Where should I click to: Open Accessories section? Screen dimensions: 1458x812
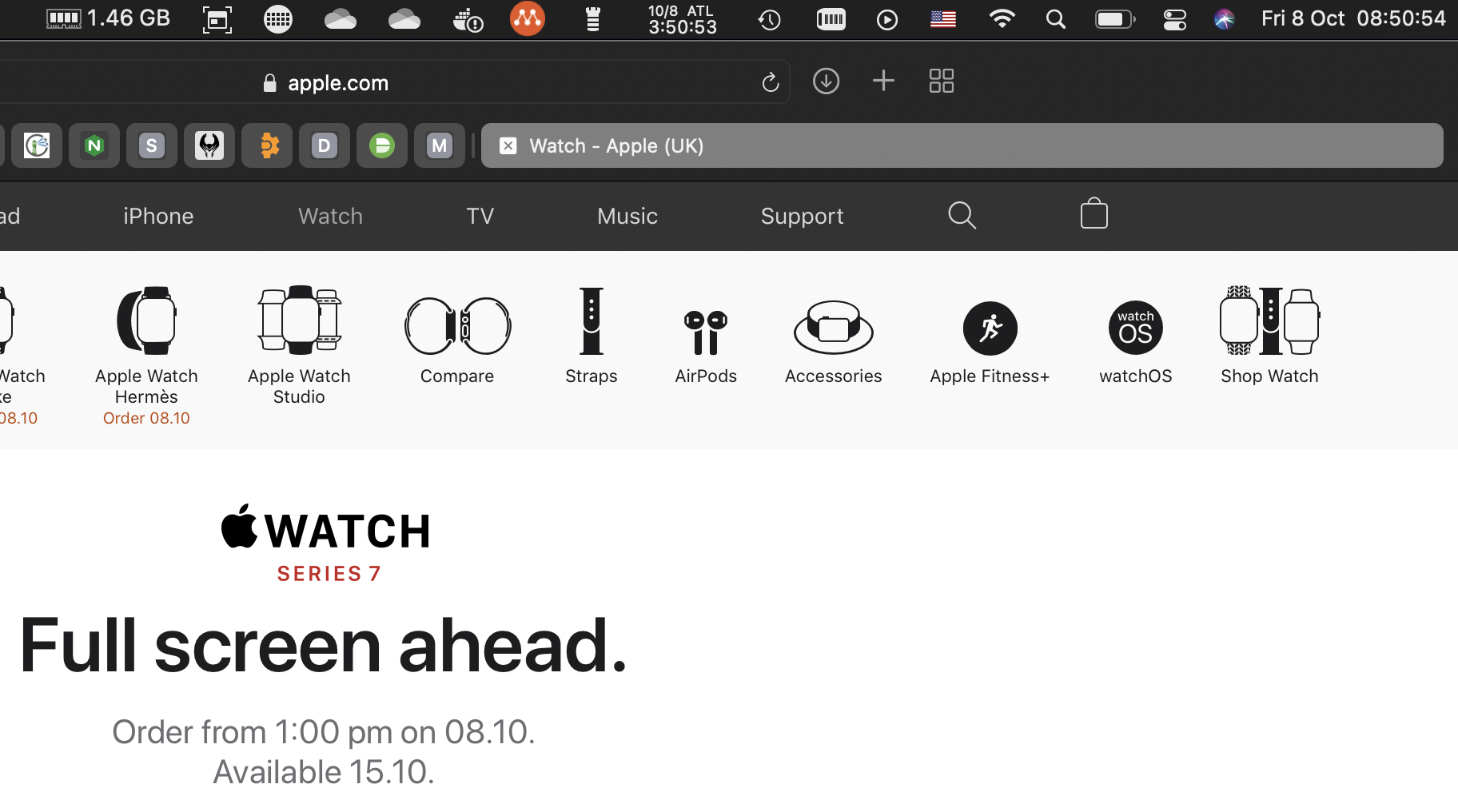833,343
